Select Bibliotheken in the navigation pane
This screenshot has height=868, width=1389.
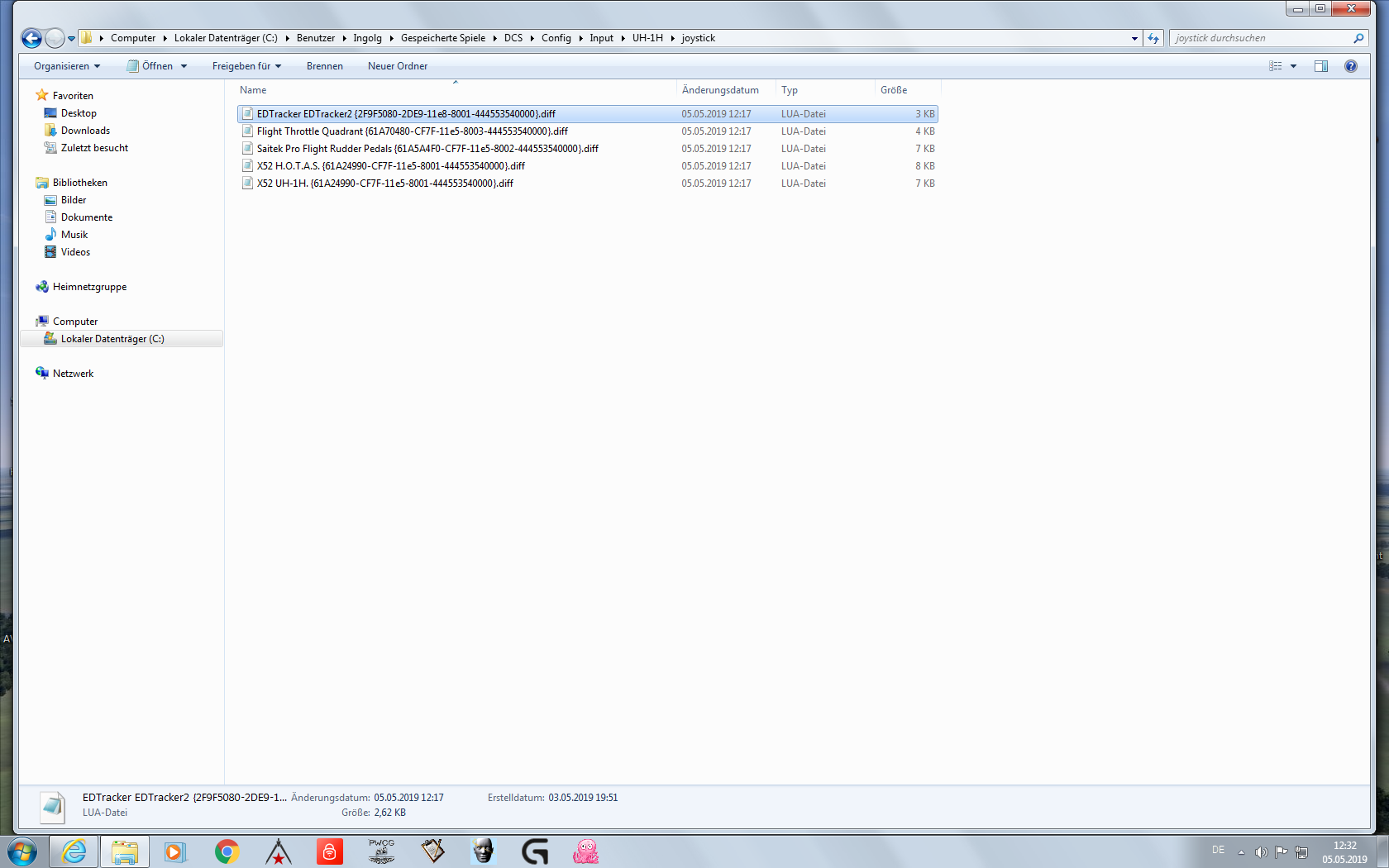pyautogui.click(x=79, y=183)
